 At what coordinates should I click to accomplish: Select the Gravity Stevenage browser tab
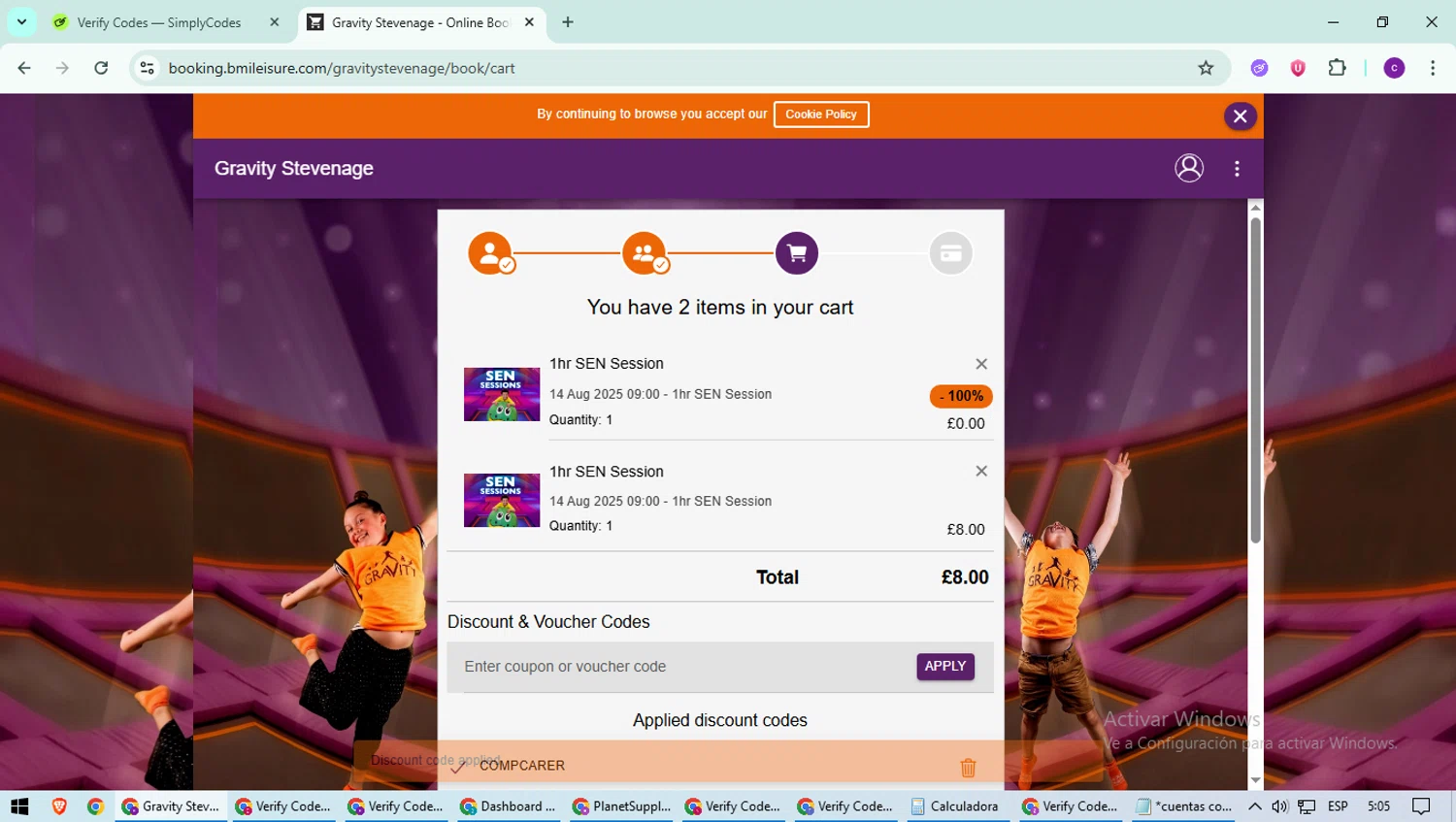419,22
